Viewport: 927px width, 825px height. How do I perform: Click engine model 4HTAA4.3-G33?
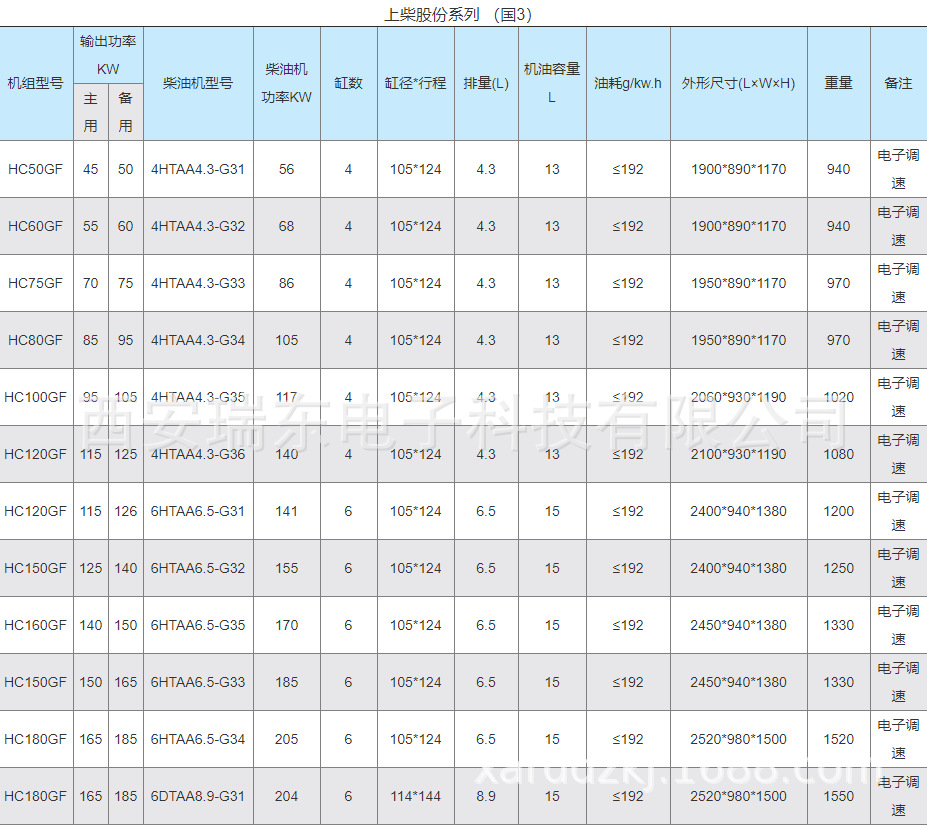click(x=198, y=283)
